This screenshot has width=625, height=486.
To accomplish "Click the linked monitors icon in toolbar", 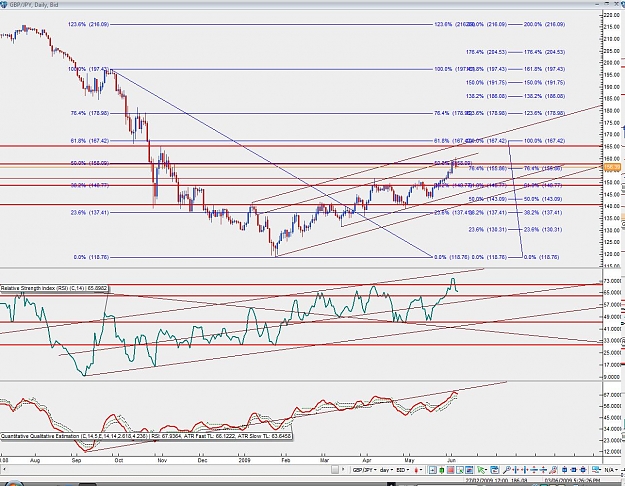I will [596, 470].
